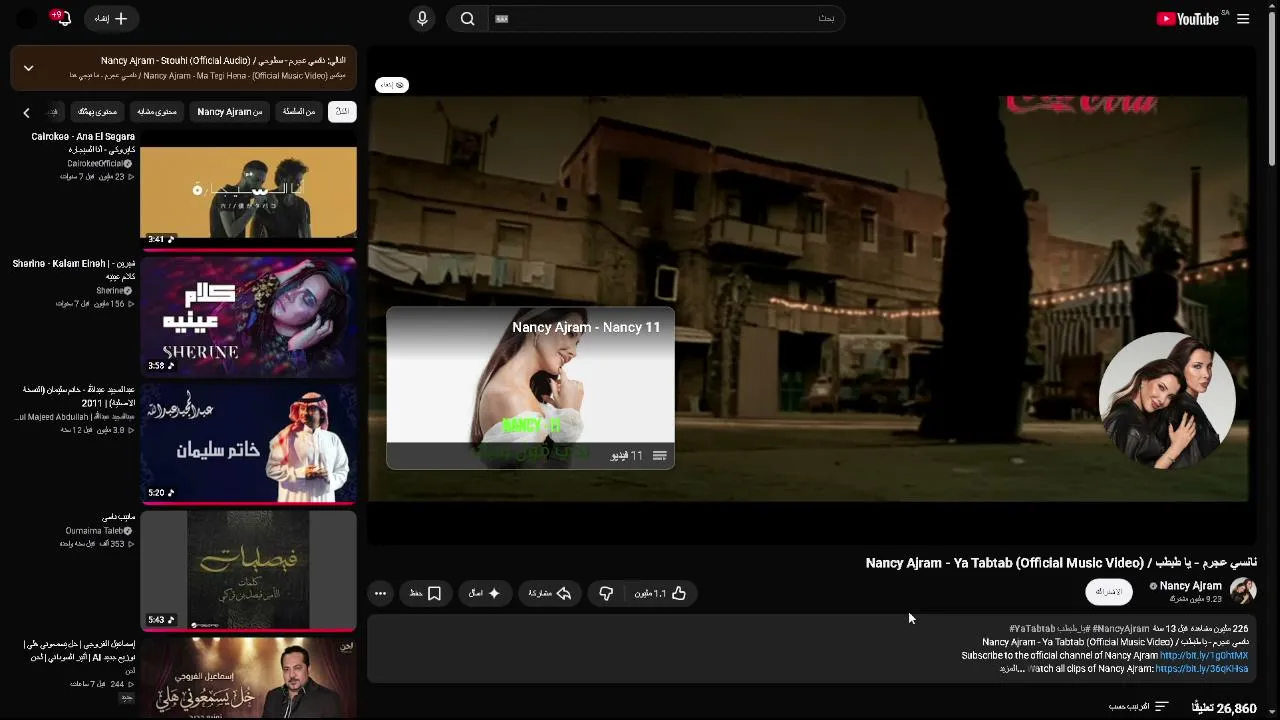Open the خاتم سليمان video thumbnail
This screenshot has width=1280, height=720.
pos(248,443)
